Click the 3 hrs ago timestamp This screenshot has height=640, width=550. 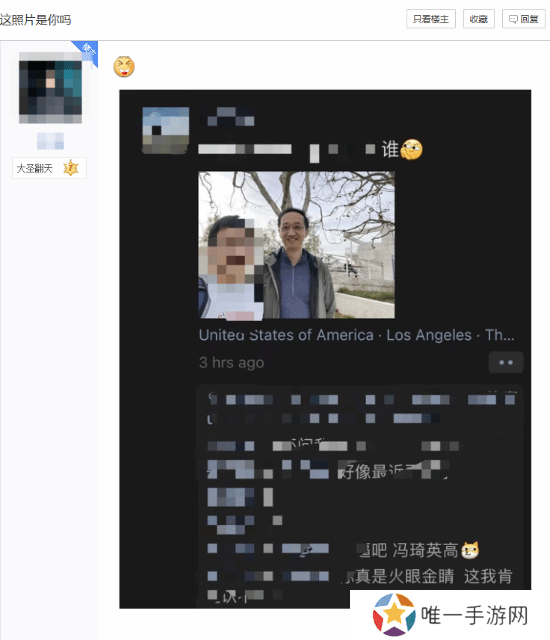[231, 362]
